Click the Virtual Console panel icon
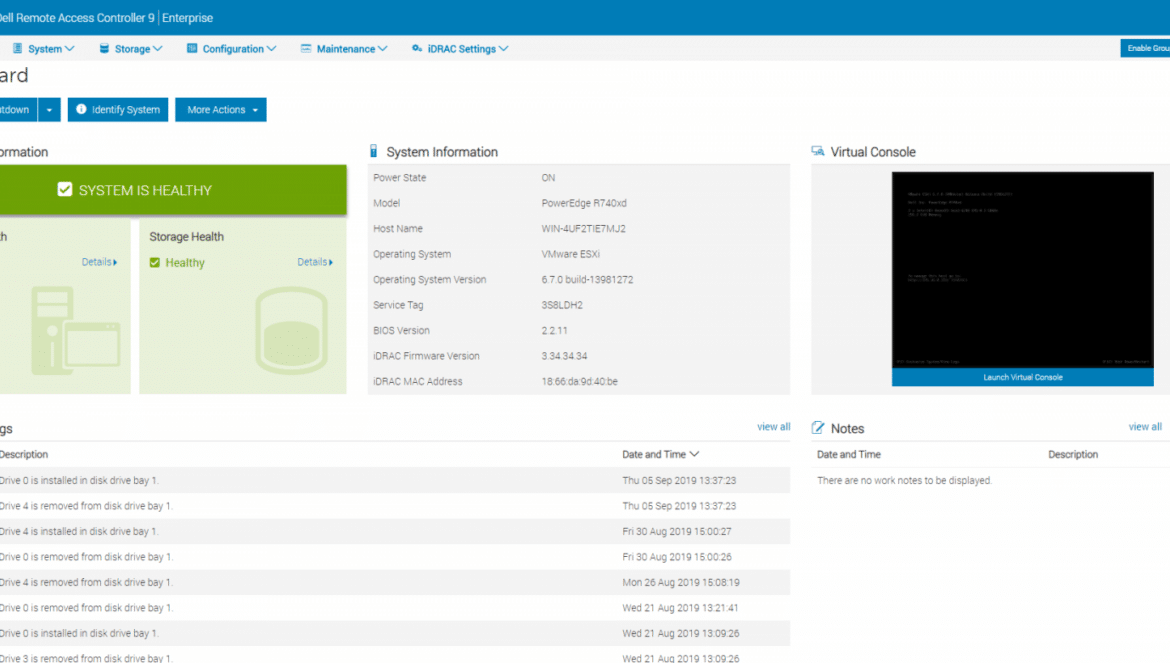Image resolution: width=1170 pixels, height=663 pixels. pyautogui.click(x=818, y=151)
